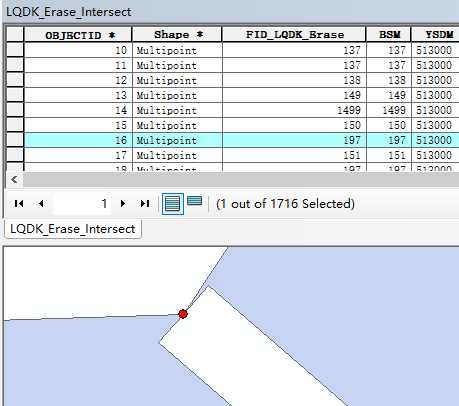Click FID_LQDK_Erase cell showing 1499
Screen dimensions: 459x406
[x=294, y=110]
